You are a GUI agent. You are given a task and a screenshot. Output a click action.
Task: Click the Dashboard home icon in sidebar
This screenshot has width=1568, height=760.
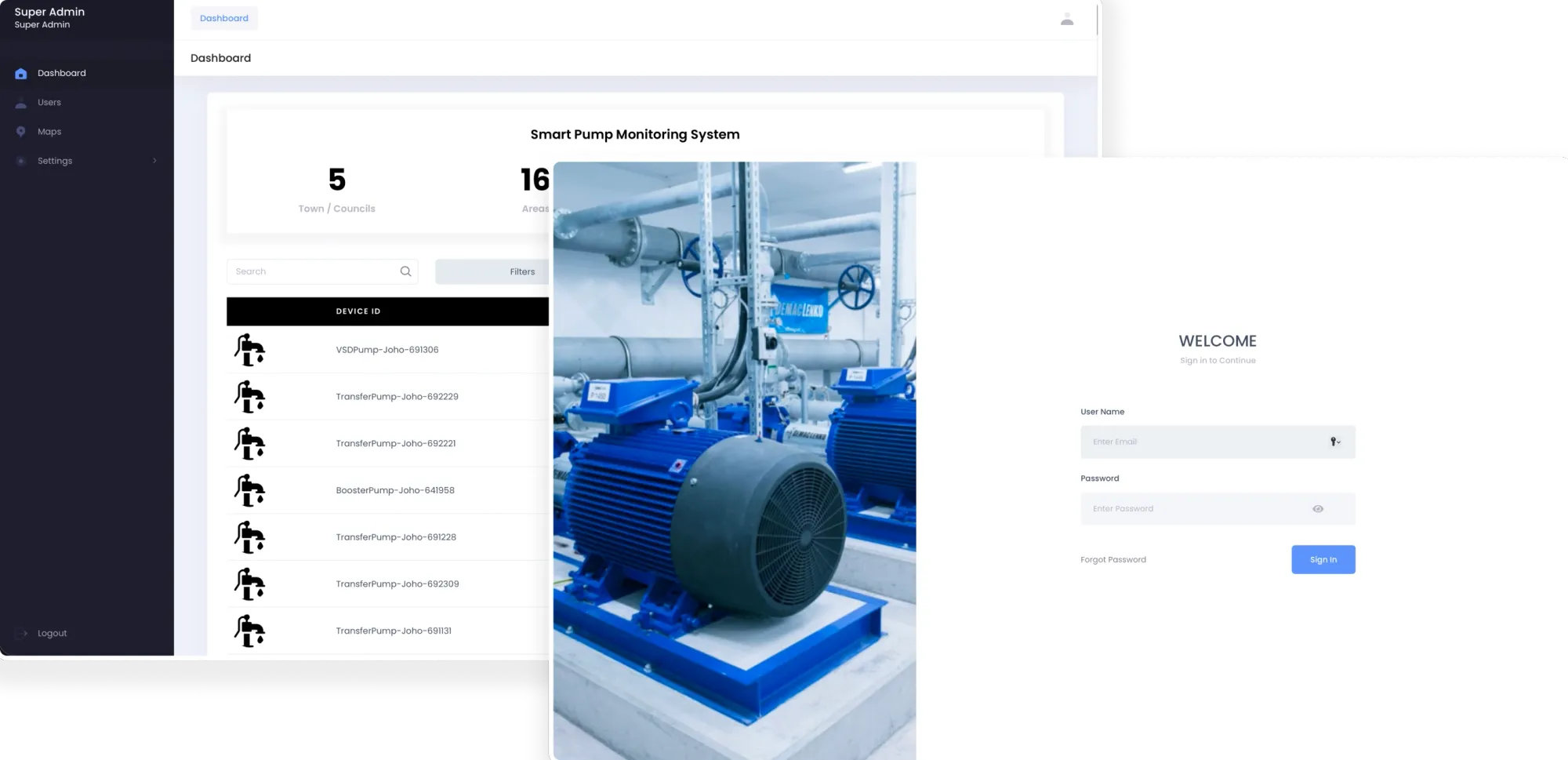[x=21, y=74]
